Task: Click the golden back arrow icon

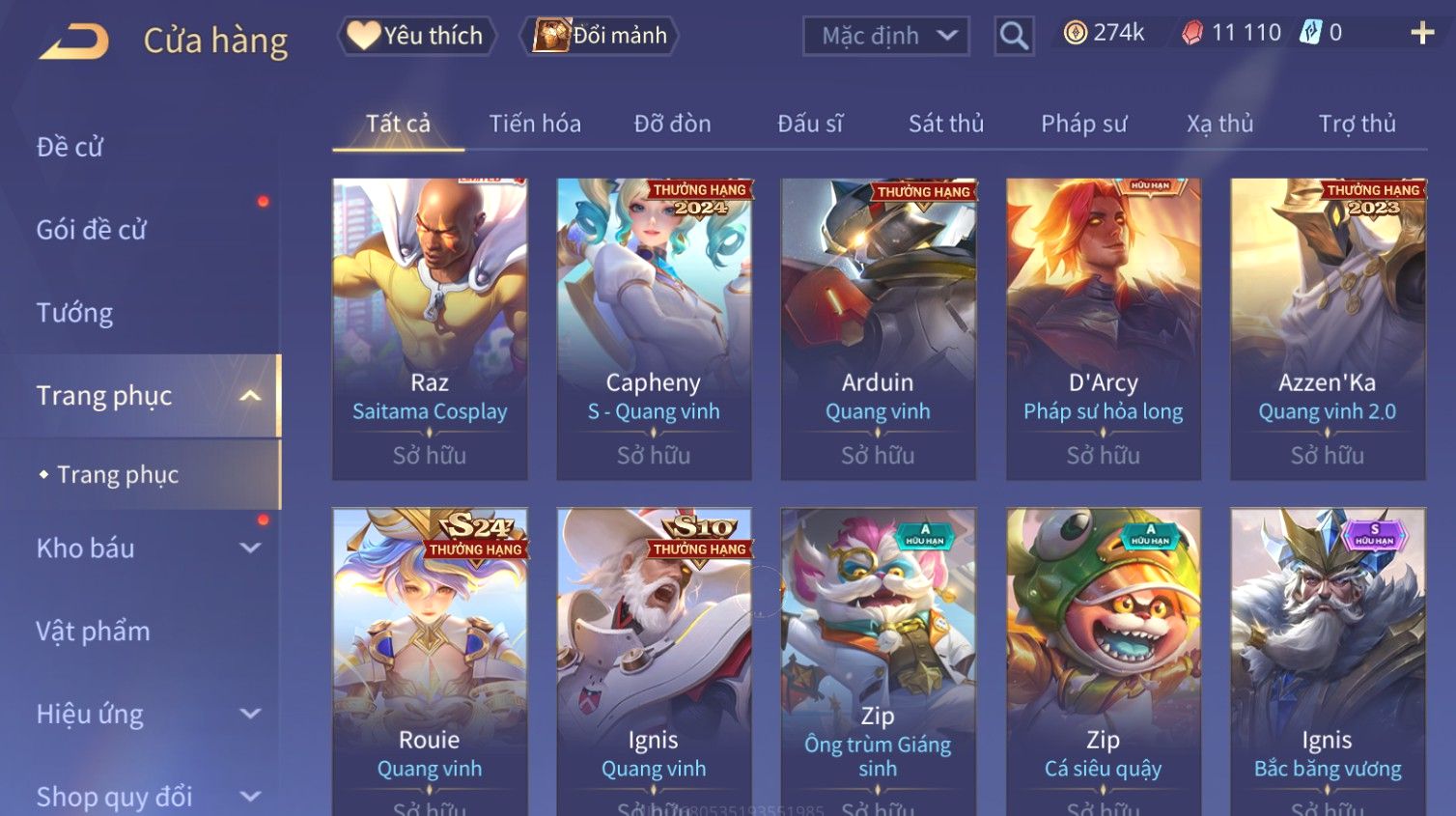Action: pyautogui.click(x=74, y=42)
